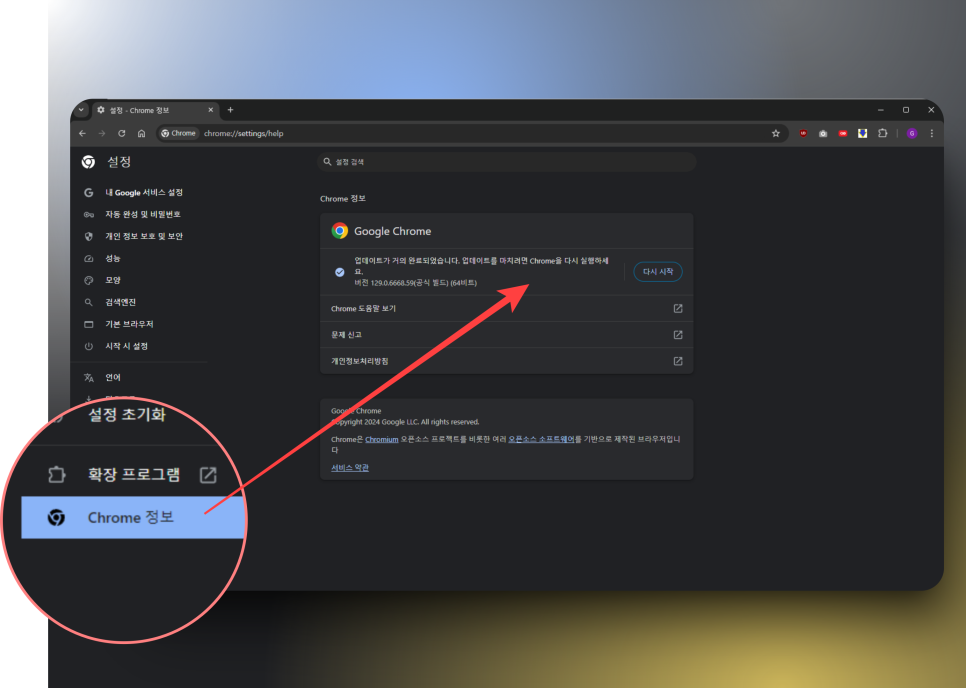Open the 개인정보처리방침 row
Image resolution: width=966 pixels, height=688 pixels.
(506, 361)
